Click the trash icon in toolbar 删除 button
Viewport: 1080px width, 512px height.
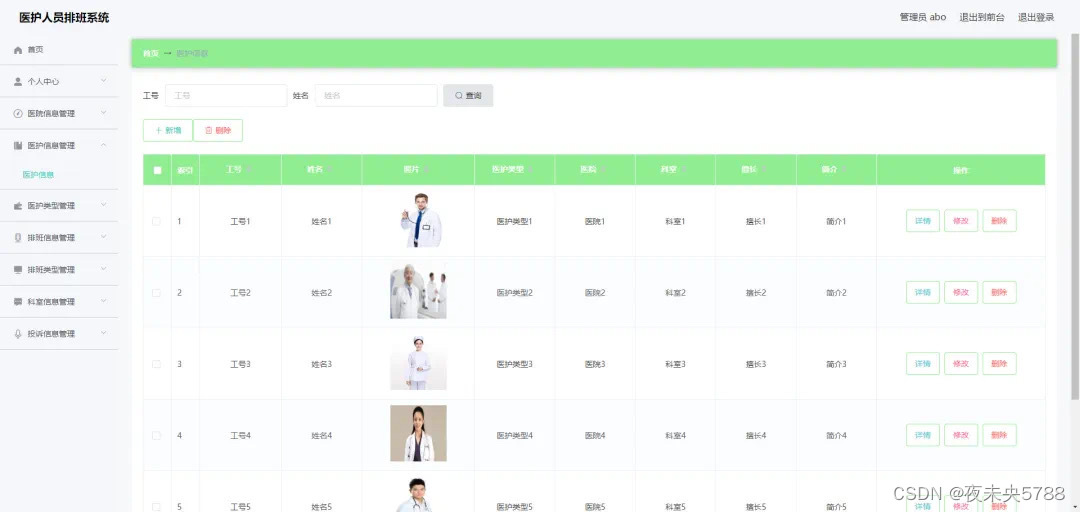click(209, 130)
